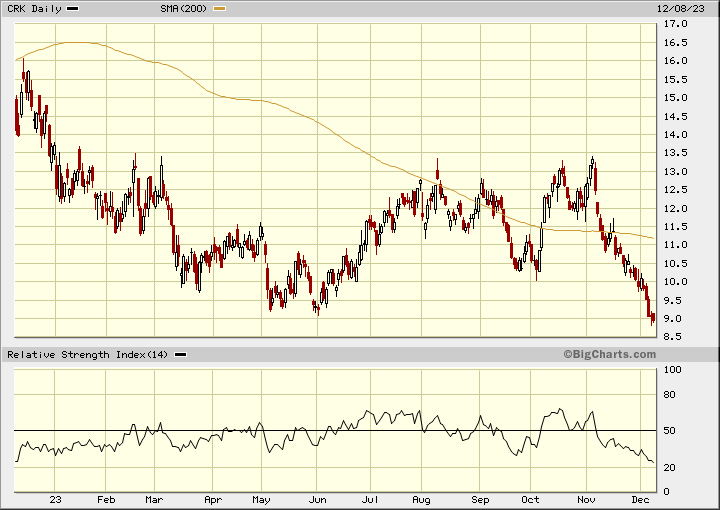Click the 13.5 price axis label
720x510 pixels.
pos(675,153)
